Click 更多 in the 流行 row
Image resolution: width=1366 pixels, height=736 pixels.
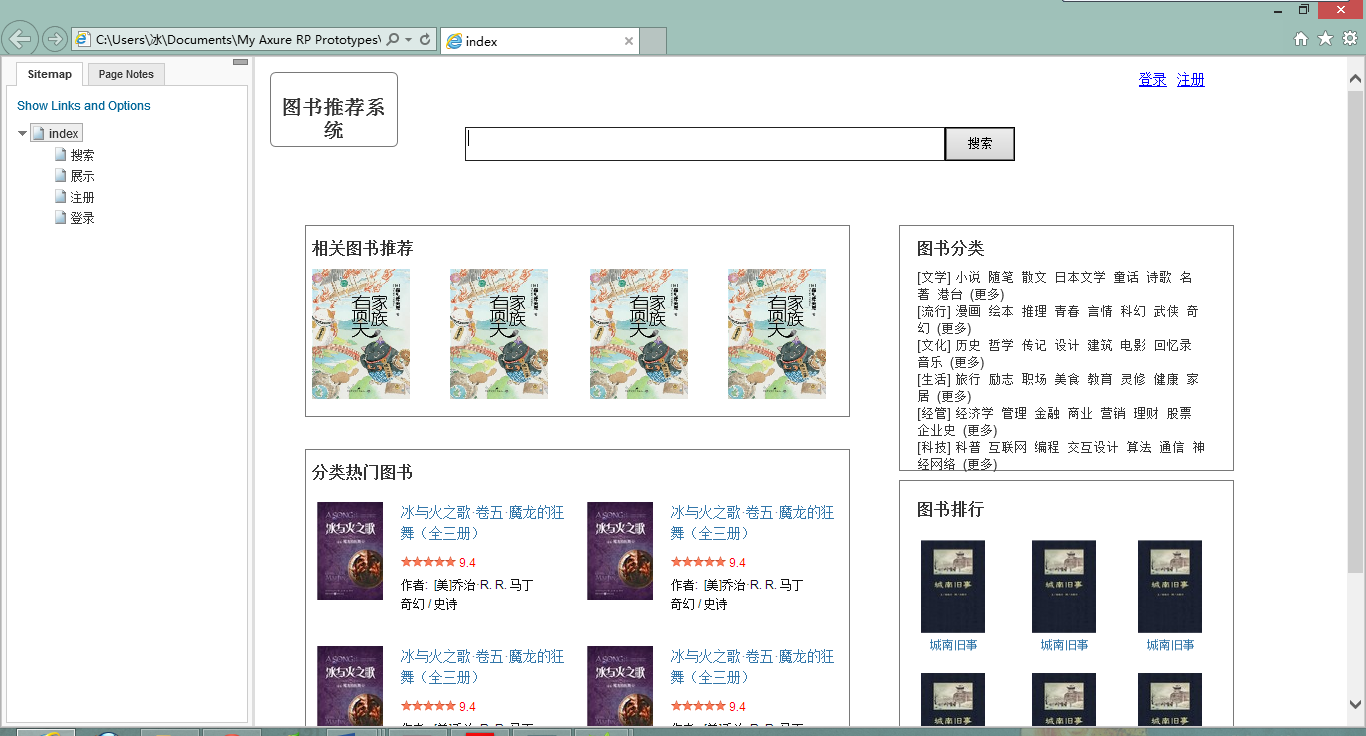click(x=954, y=329)
